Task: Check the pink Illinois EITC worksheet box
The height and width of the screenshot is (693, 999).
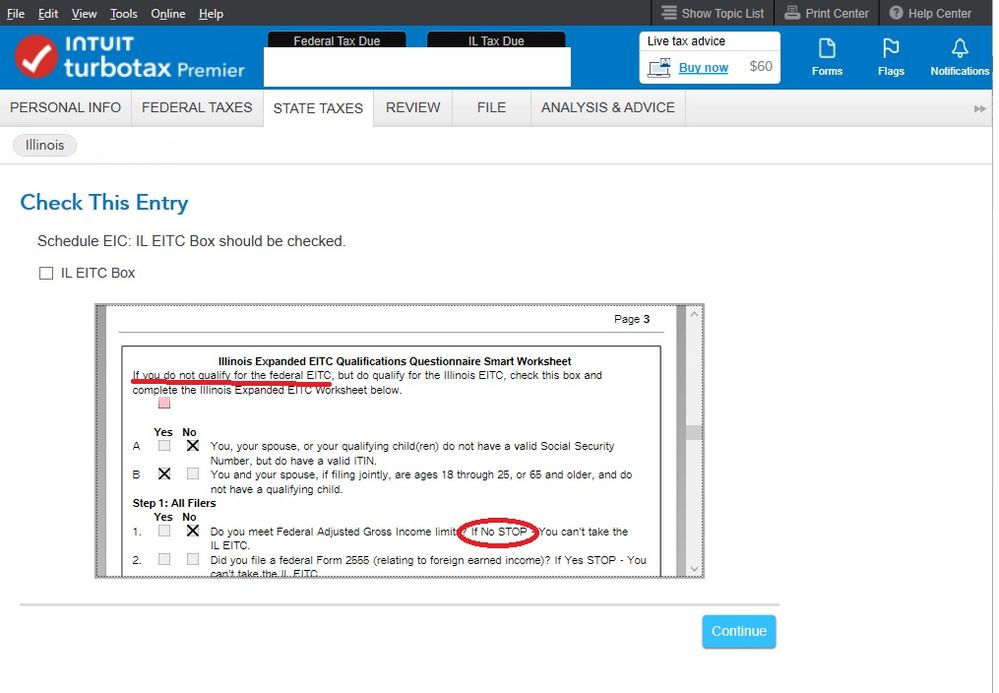Action: (x=164, y=403)
